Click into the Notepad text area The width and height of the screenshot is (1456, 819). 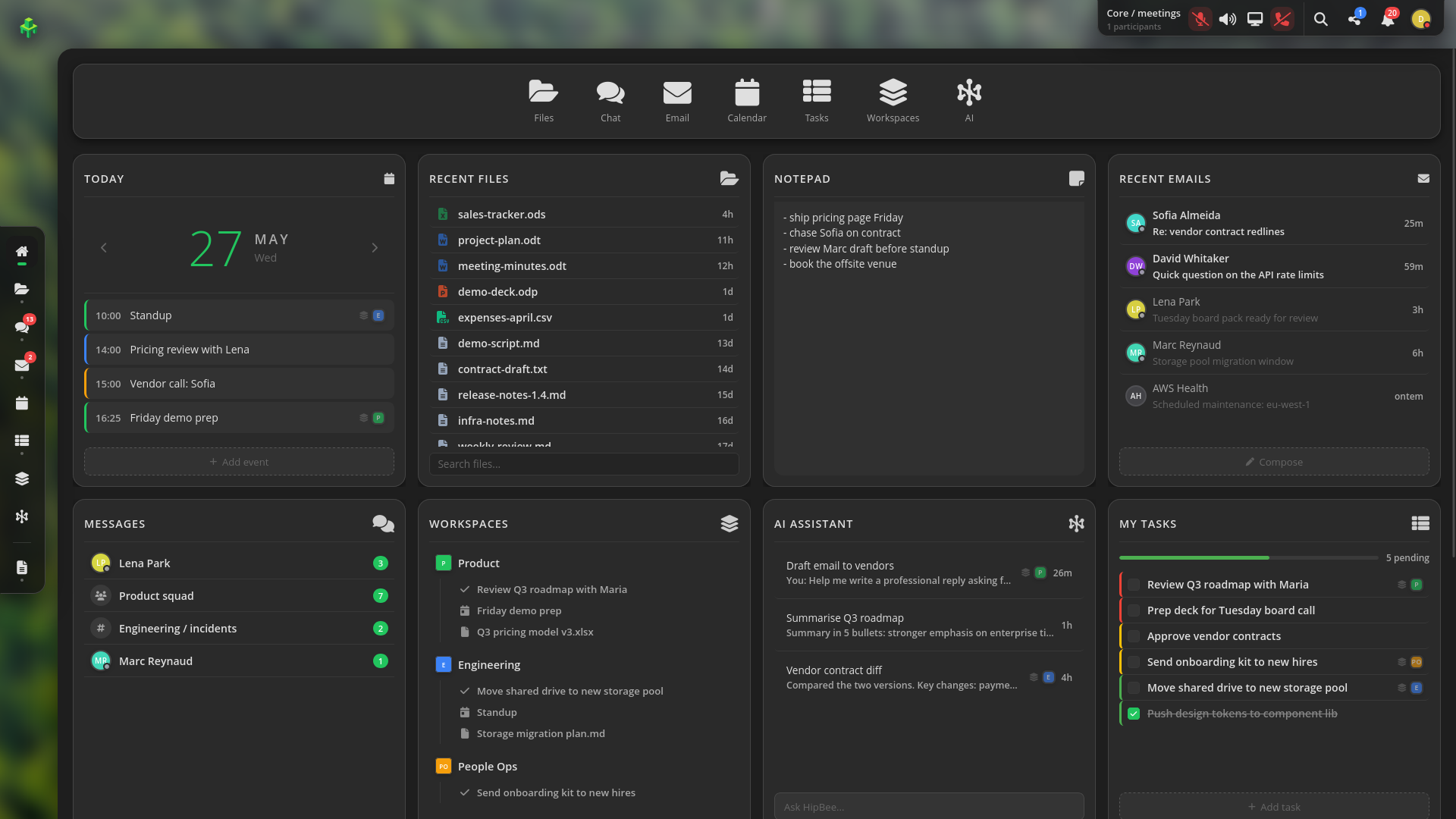tap(929, 338)
